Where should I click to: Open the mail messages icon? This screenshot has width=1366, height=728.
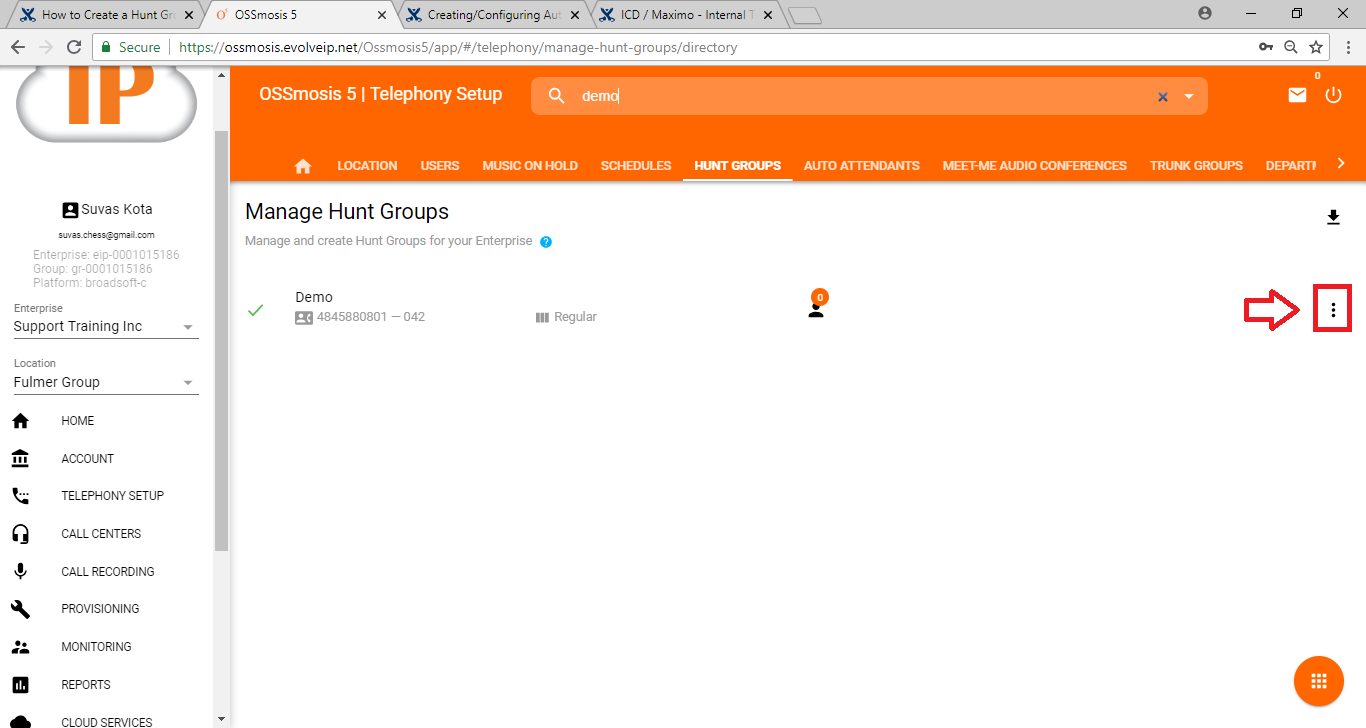point(1297,95)
